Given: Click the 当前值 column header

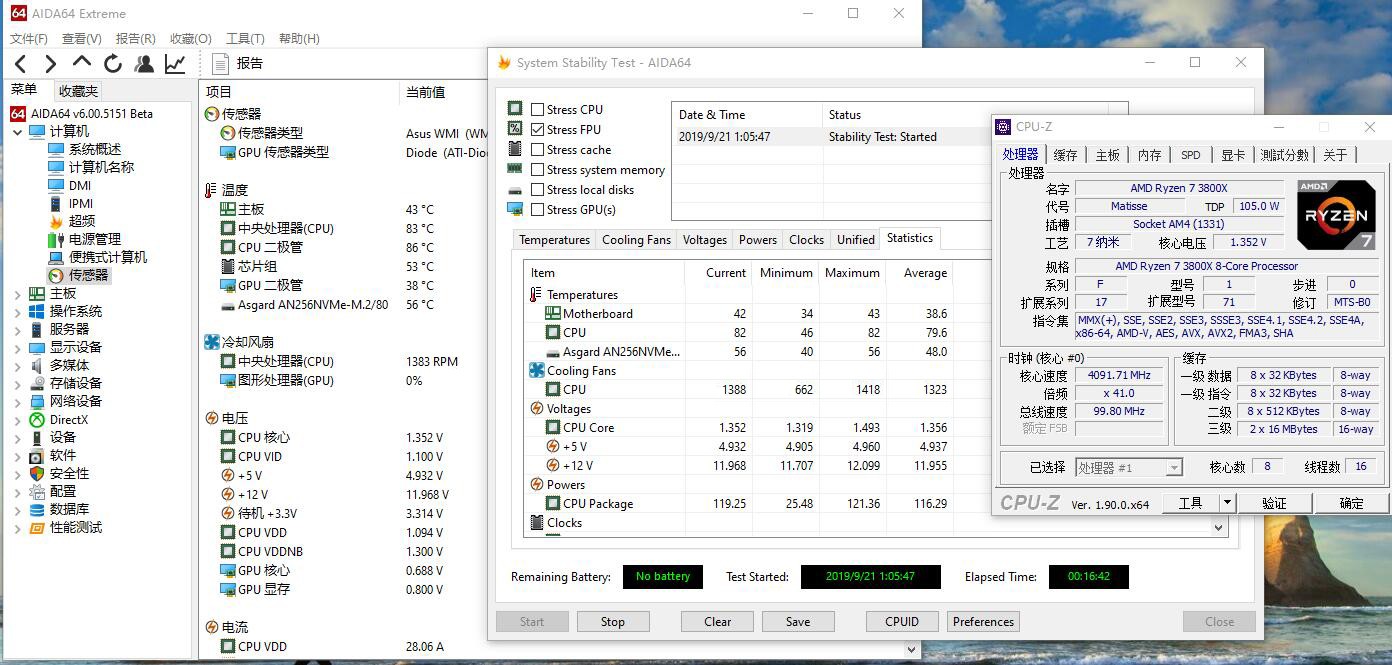Looking at the screenshot, I should tap(425, 92).
